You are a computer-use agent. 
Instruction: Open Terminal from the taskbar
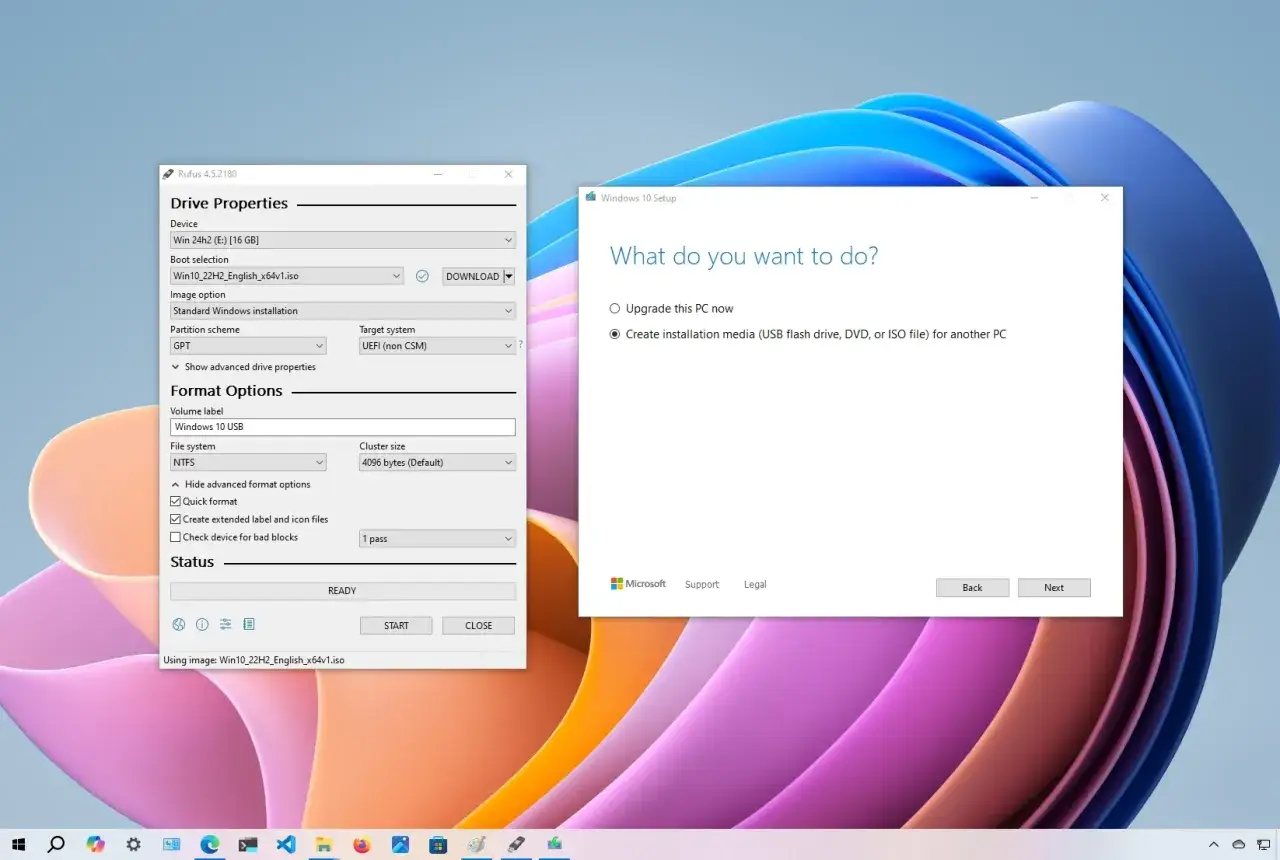click(248, 844)
